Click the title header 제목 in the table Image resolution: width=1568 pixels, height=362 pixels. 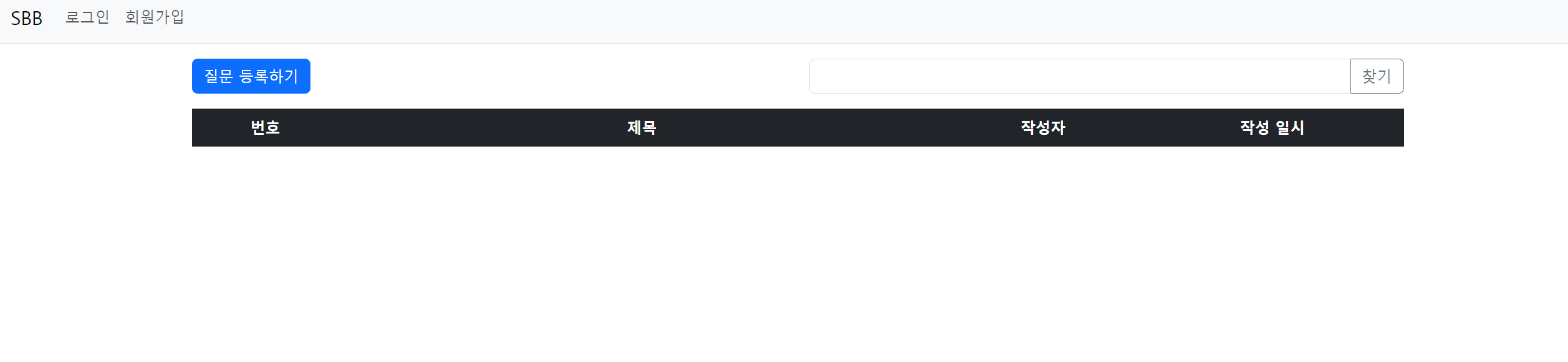tap(642, 127)
